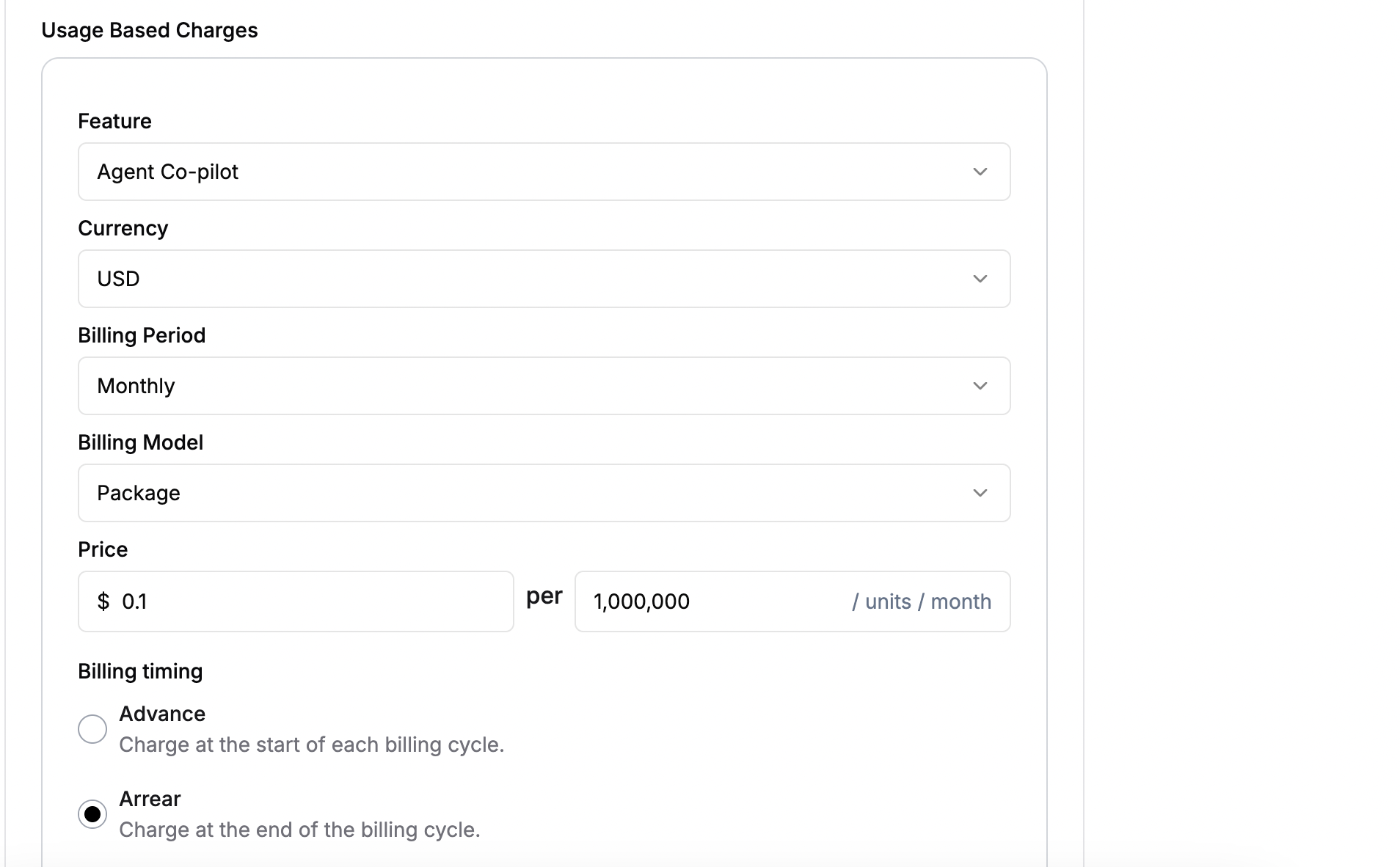Click the '/ units / month' suffix text

[x=922, y=601]
